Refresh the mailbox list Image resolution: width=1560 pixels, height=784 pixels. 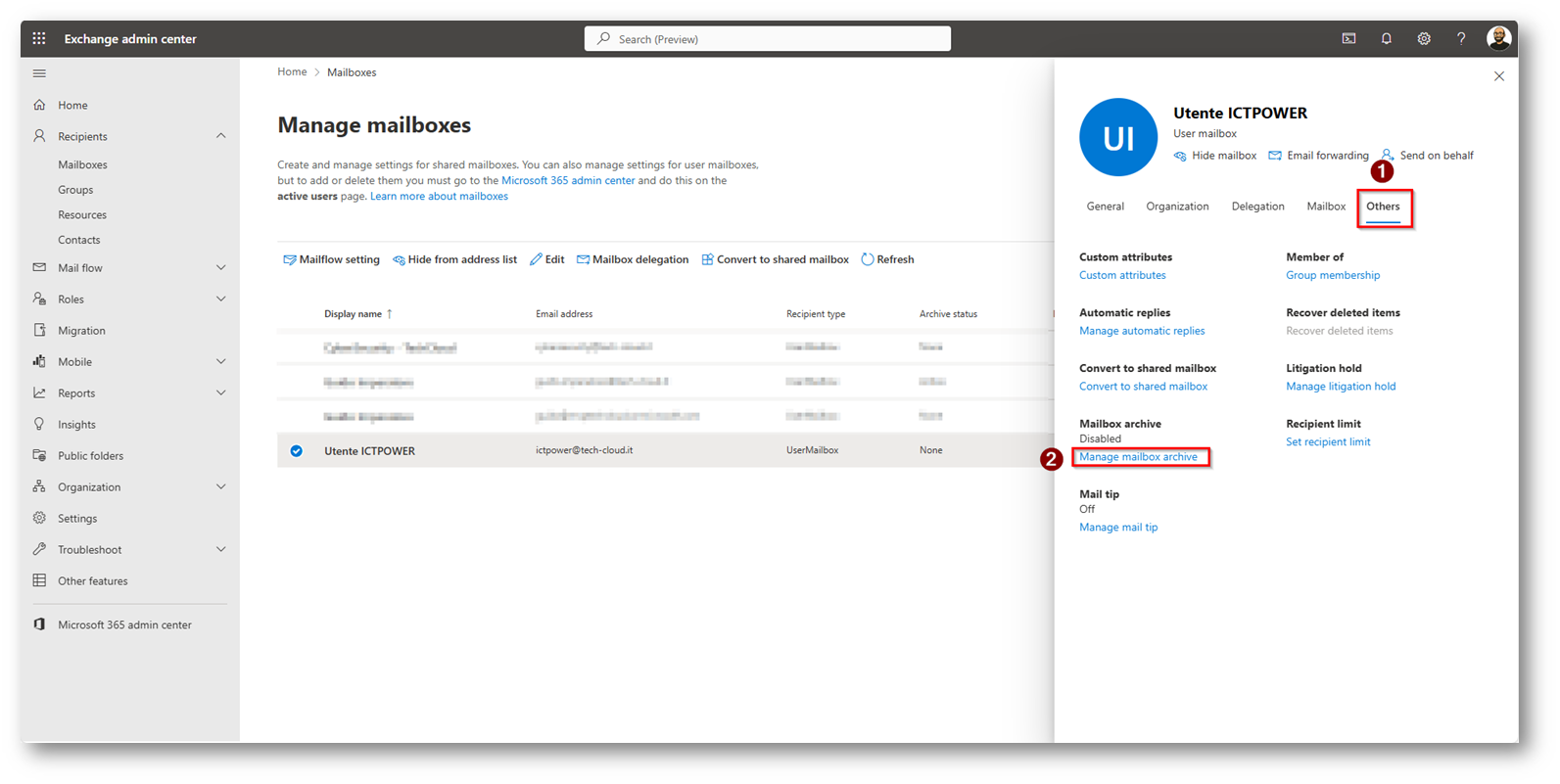pyautogui.click(x=887, y=259)
